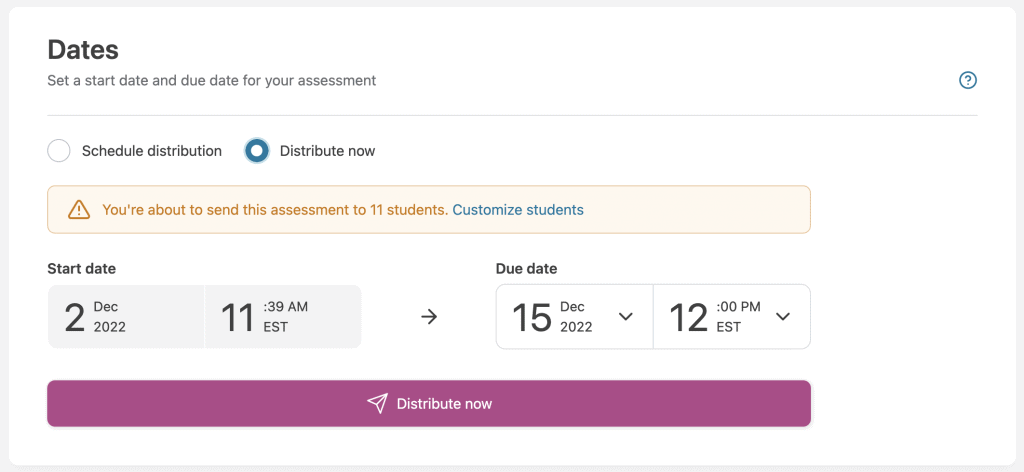Click the start date field showing 2 Dec

125,317
